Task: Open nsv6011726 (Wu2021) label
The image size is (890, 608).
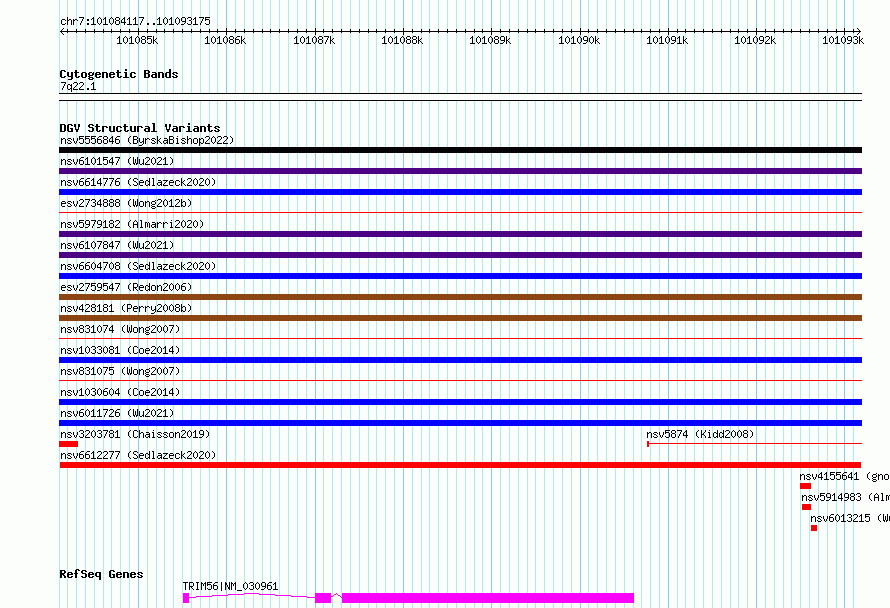Action: (117, 413)
